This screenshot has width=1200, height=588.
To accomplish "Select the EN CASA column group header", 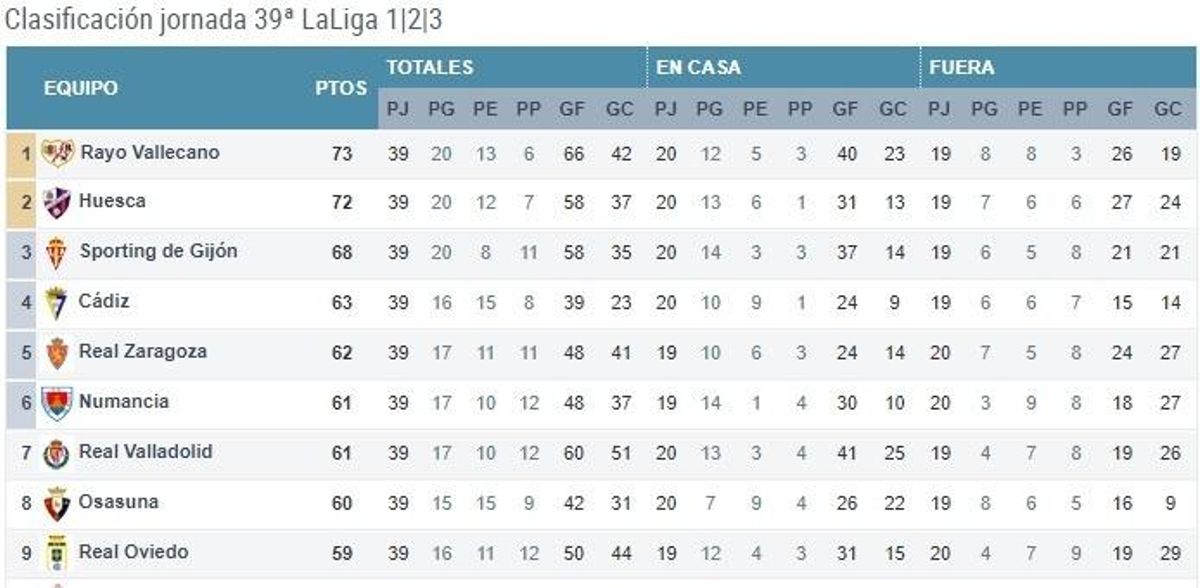I will point(698,68).
